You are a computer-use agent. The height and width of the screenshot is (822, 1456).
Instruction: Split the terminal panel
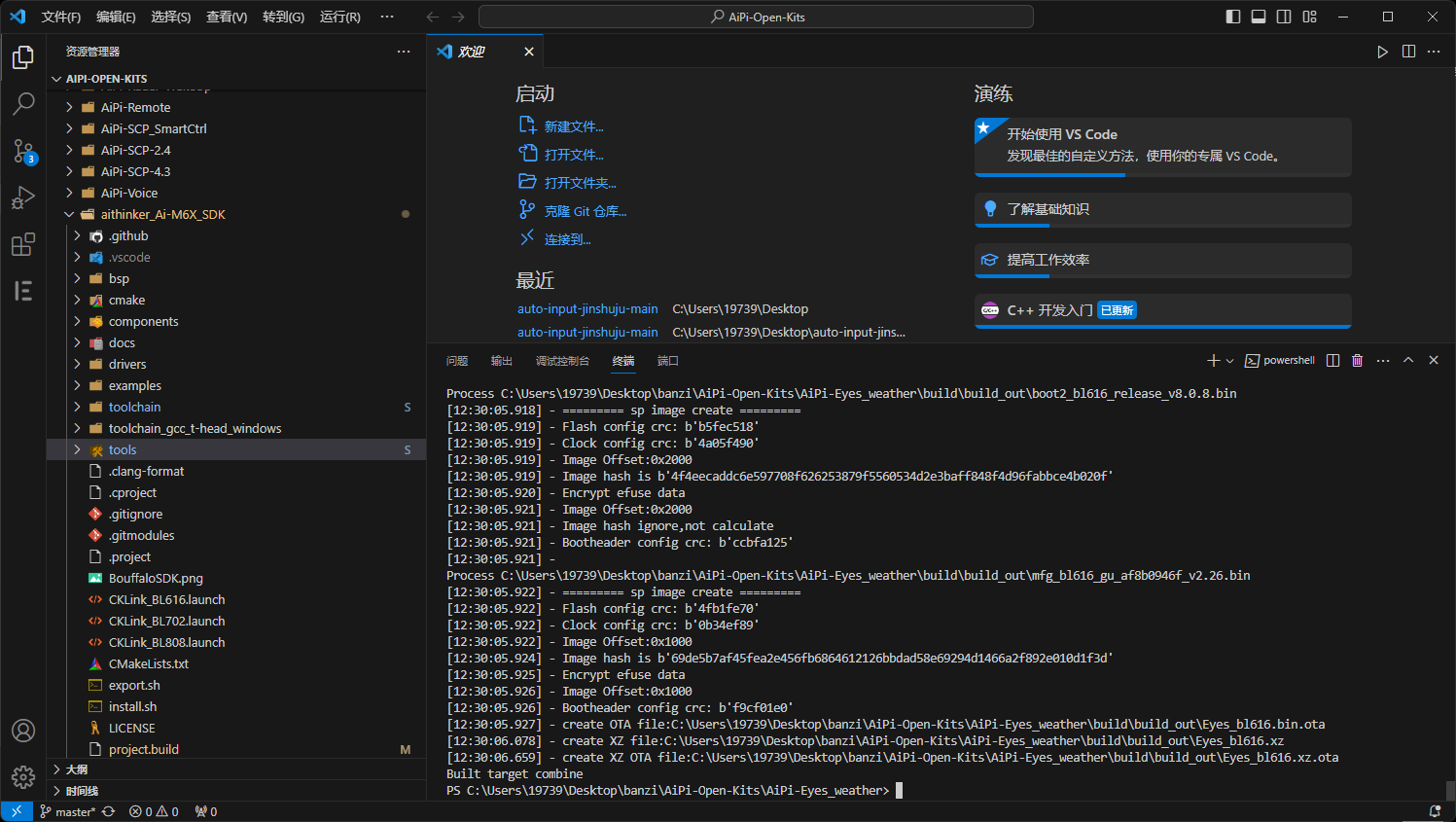pos(1332,360)
